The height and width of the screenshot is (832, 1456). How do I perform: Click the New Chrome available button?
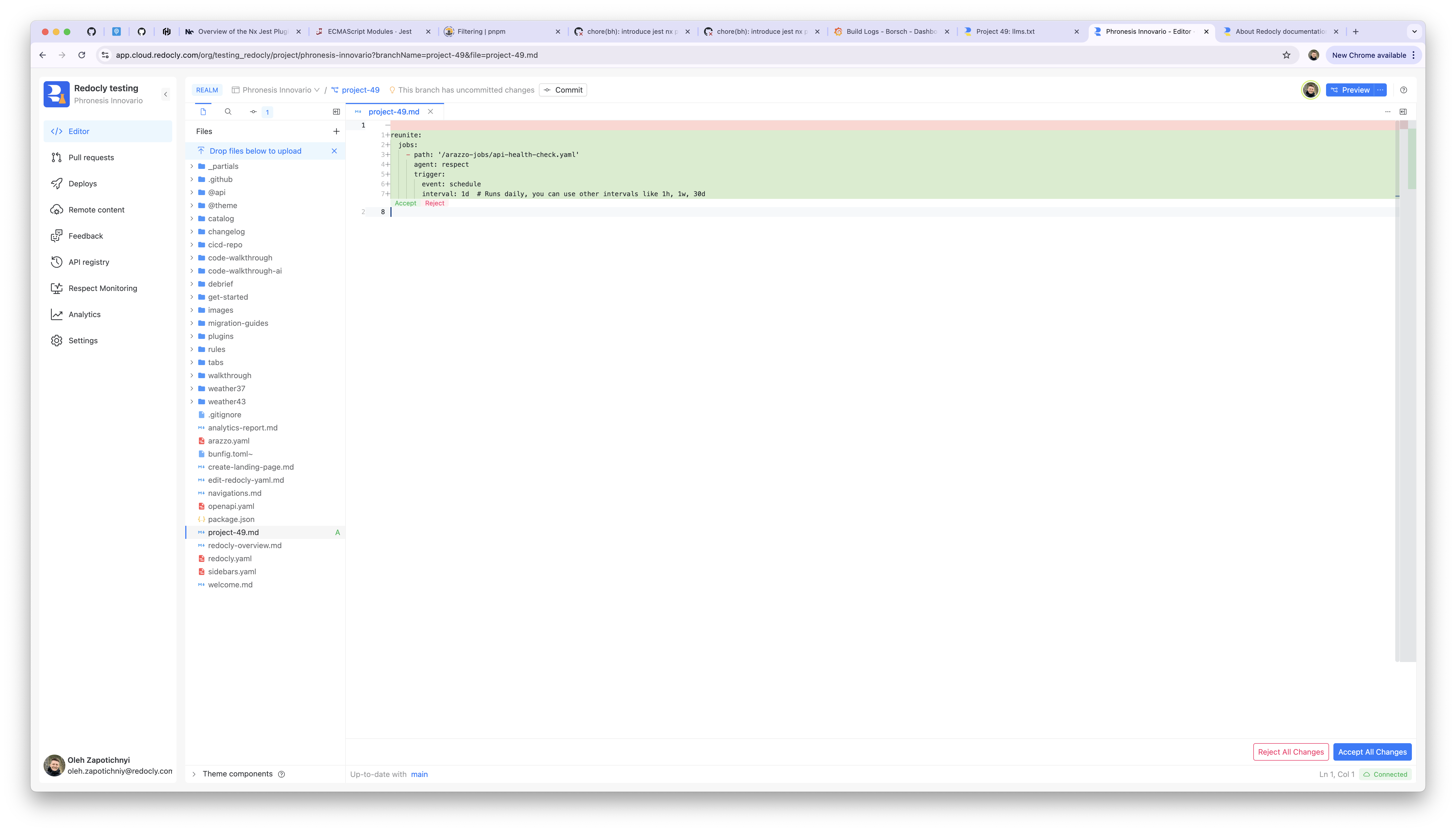pyautogui.click(x=1373, y=55)
